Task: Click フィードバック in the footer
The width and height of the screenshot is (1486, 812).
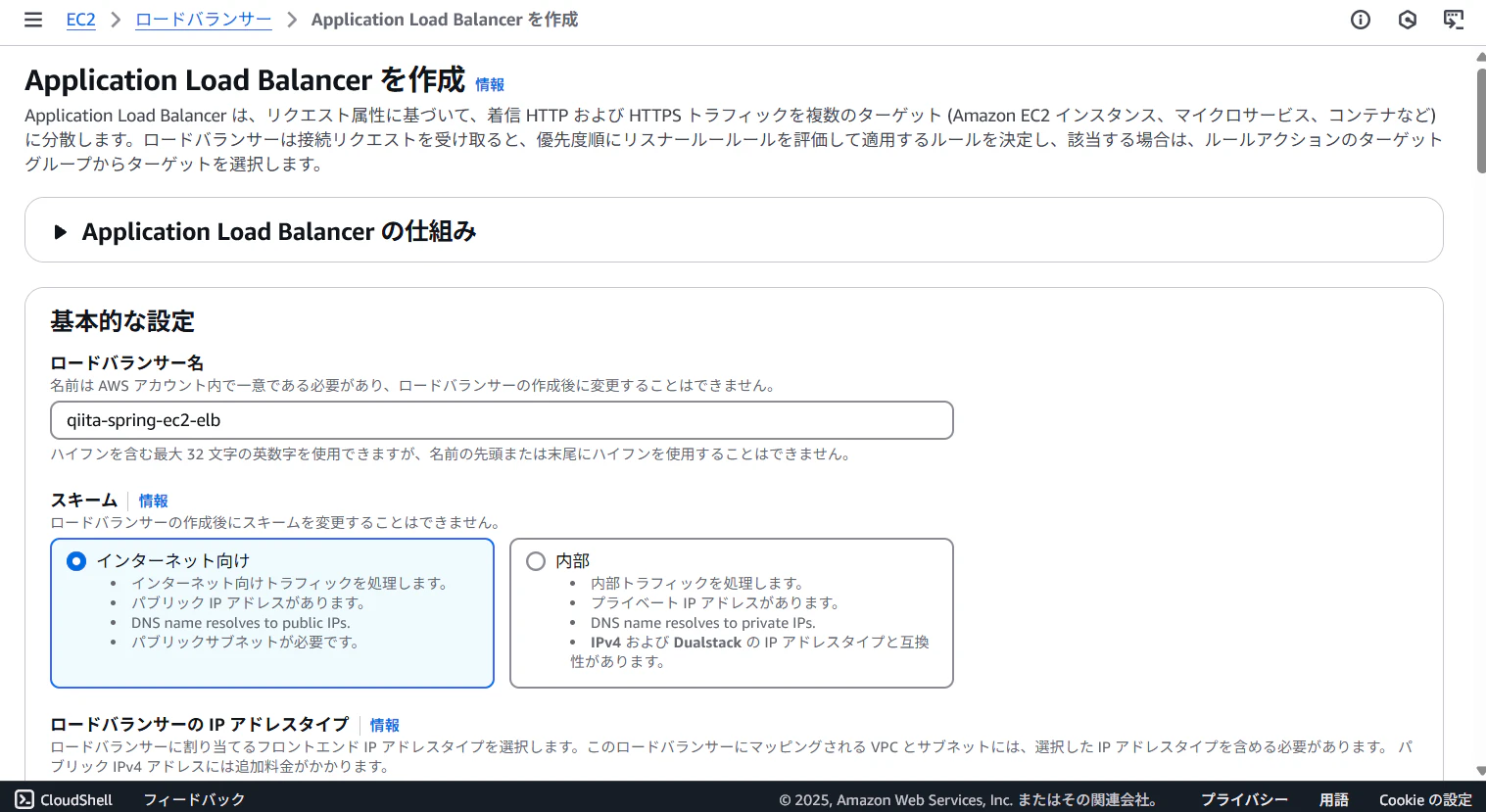Action: click(194, 799)
